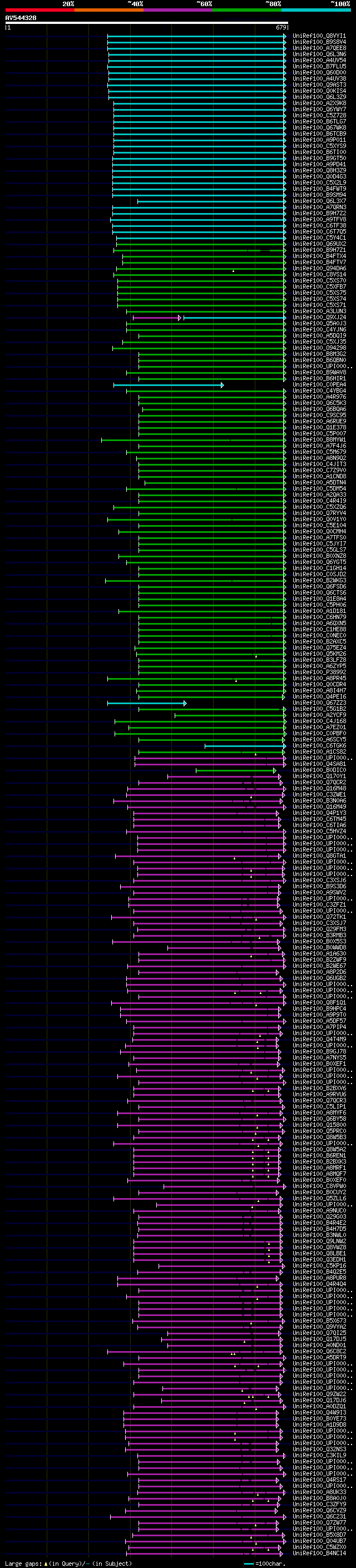Select the UniRef100_Q94DA6 label
This screenshot has height=1568, width=356.
tap(319, 269)
